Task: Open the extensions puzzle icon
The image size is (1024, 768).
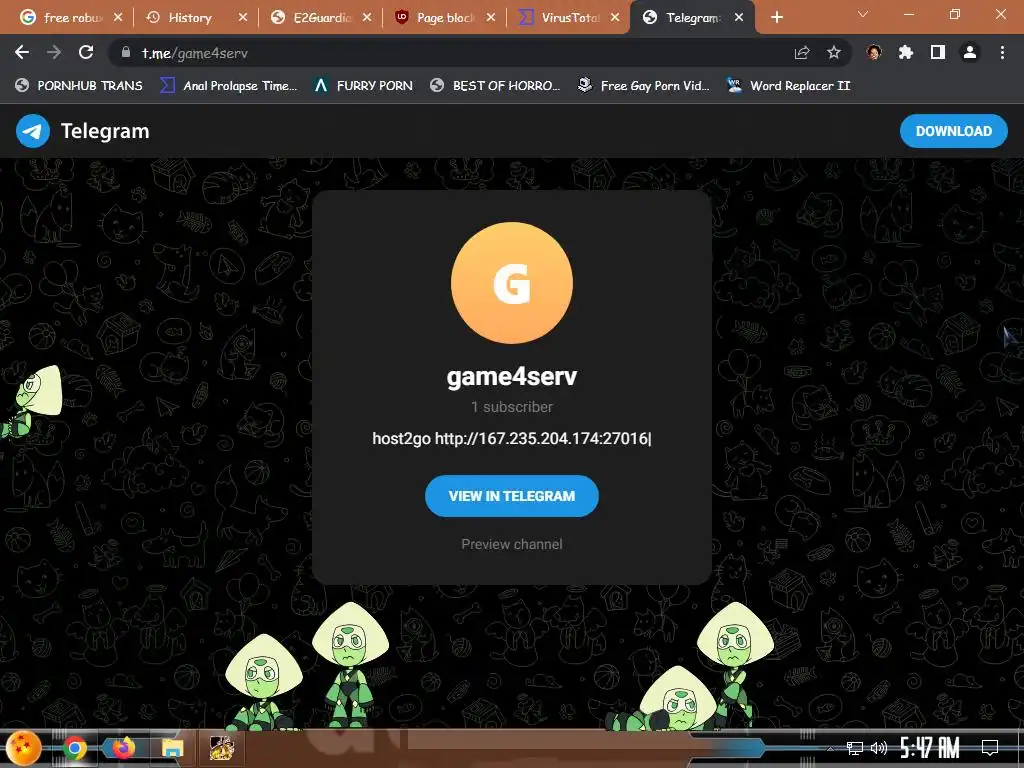Action: 906,53
